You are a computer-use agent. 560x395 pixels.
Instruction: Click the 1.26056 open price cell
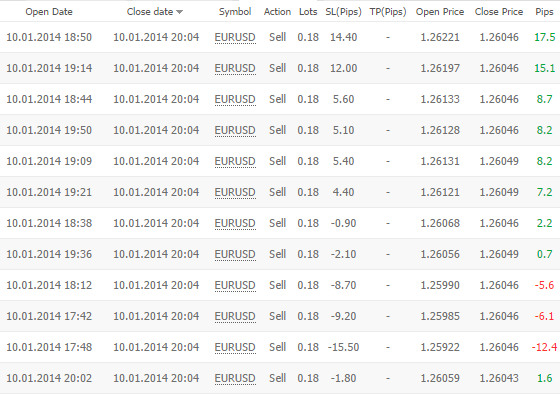[x=440, y=254]
